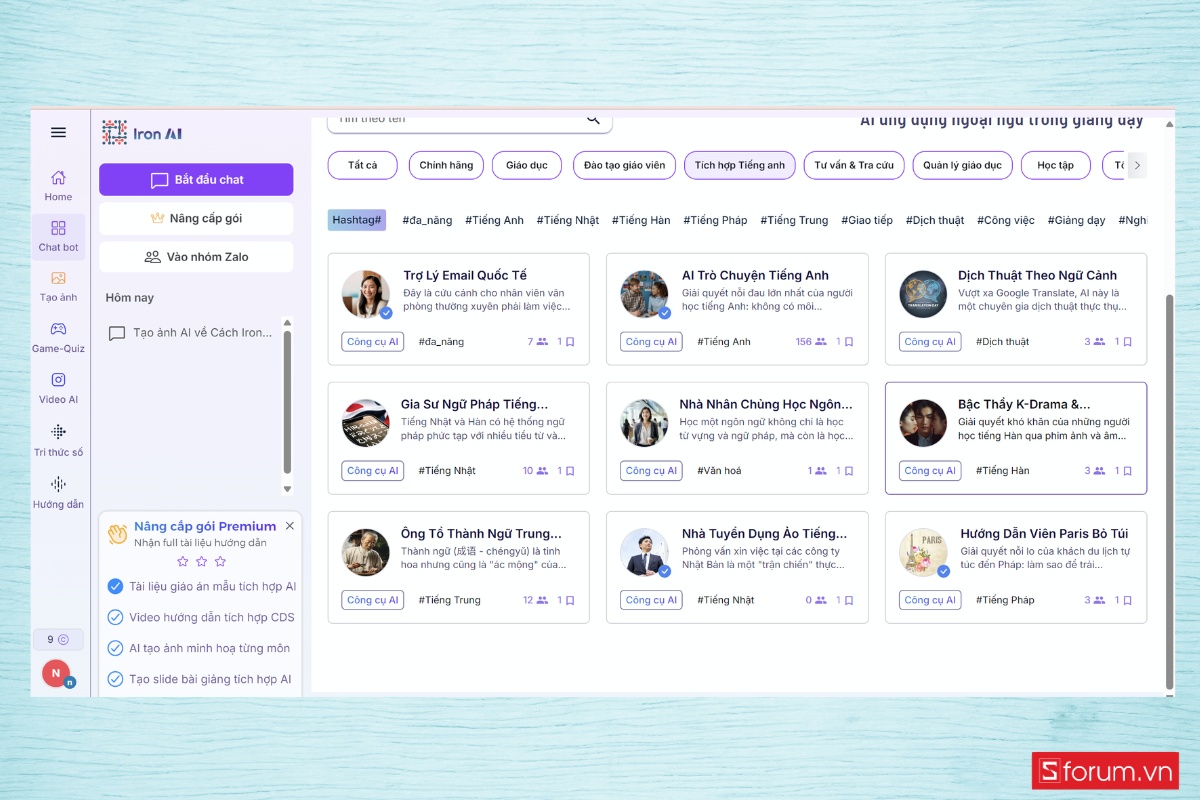Select Tích hợp Tiếng anh category
Image resolution: width=1200 pixels, height=800 pixels.
740,165
